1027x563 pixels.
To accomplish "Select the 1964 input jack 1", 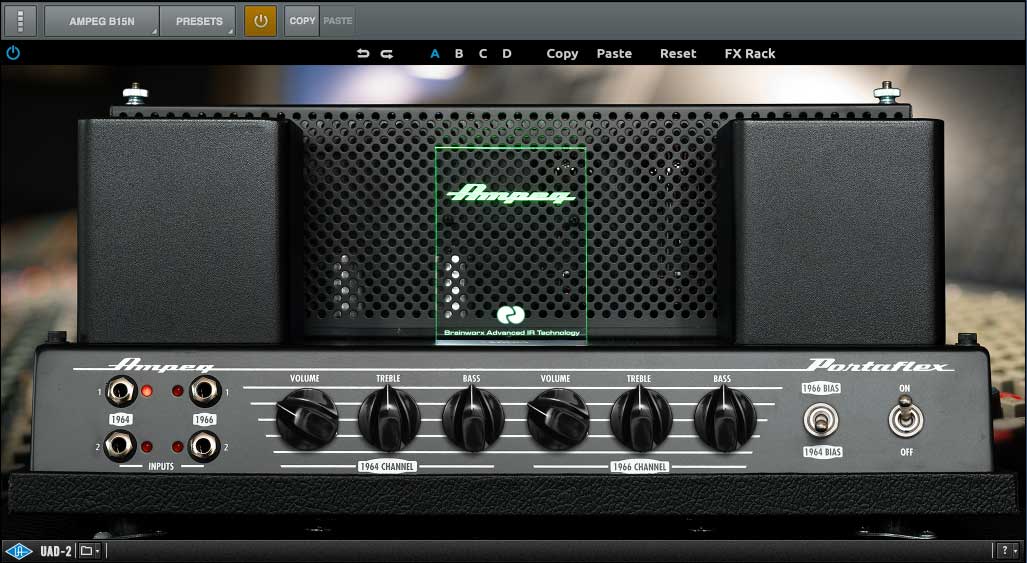I will click(x=121, y=391).
